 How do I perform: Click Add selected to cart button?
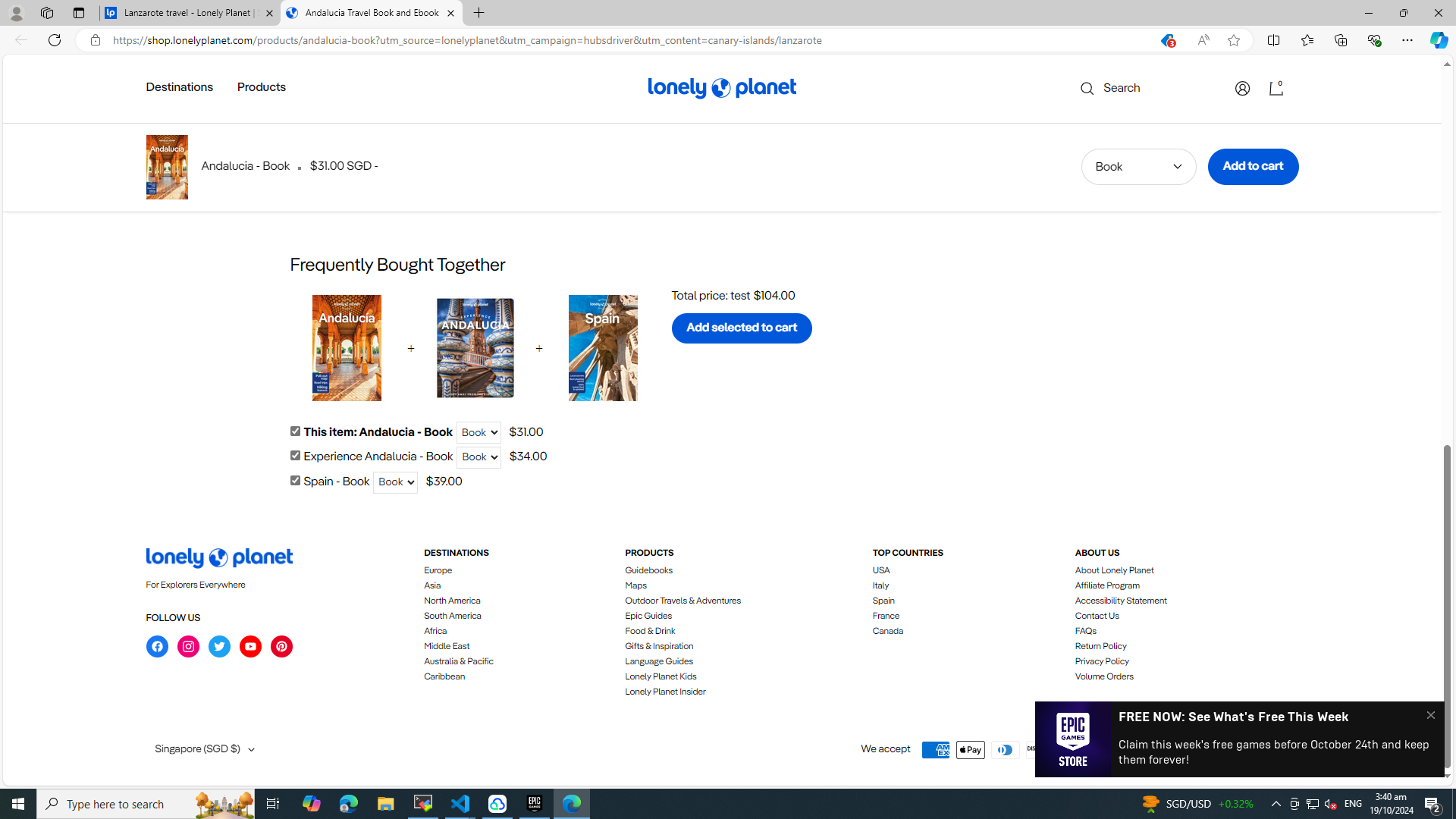[741, 328]
